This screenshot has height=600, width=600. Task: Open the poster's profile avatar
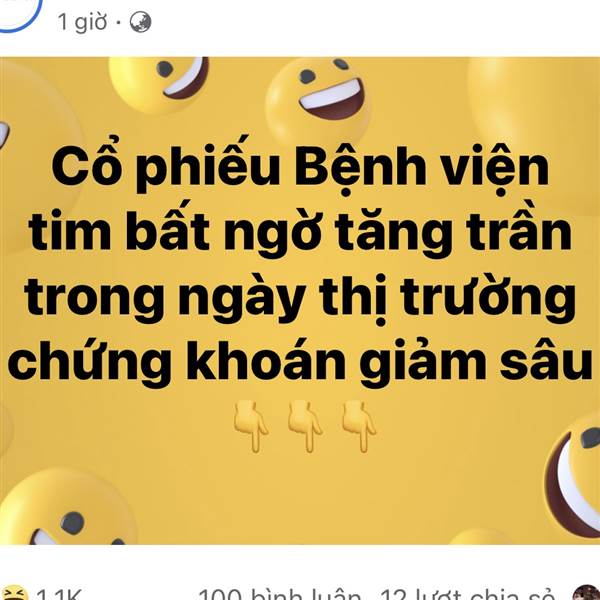[x=15, y=13]
